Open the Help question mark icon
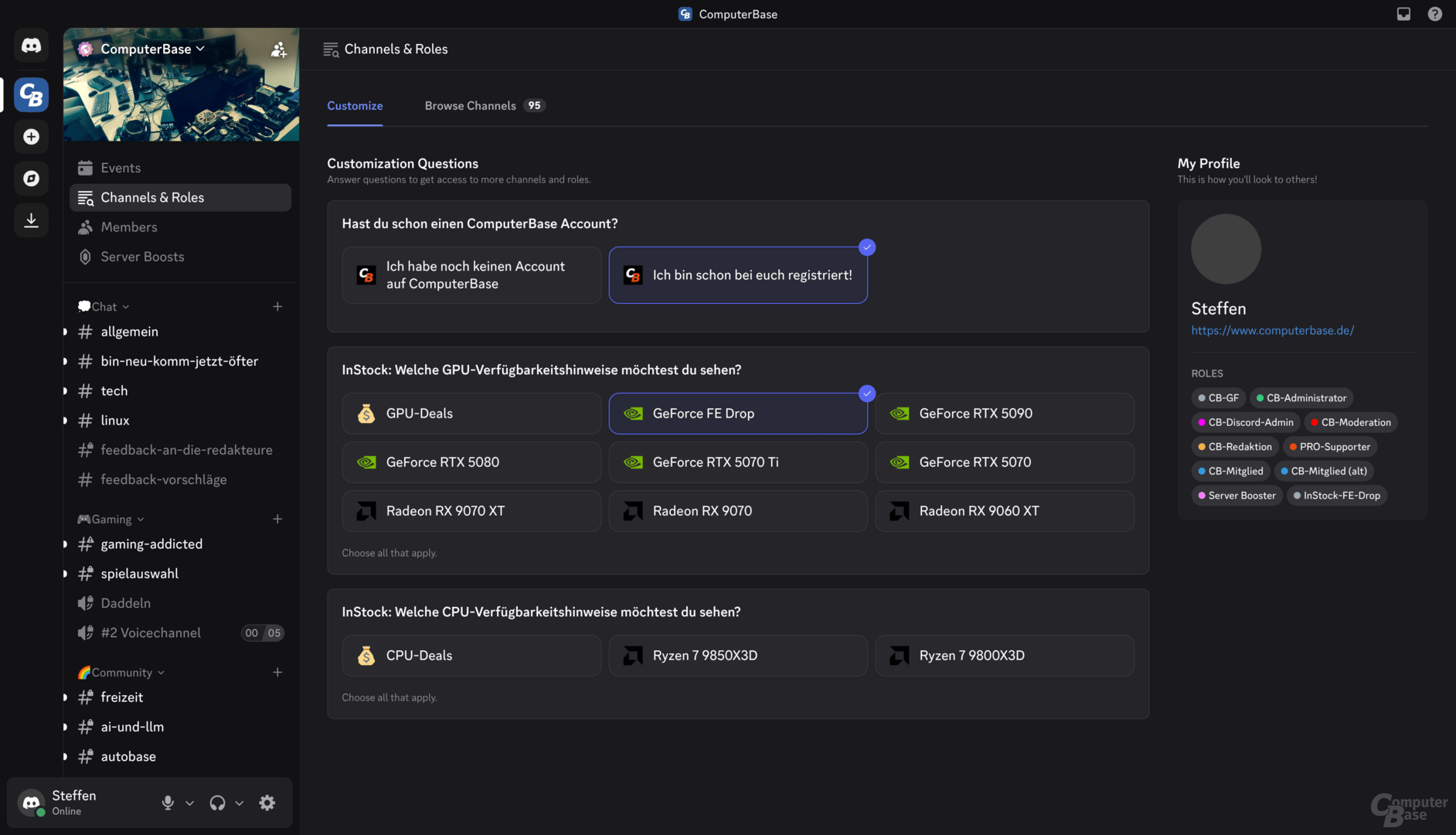Image resolution: width=1456 pixels, height=835 pixels. click(x=1435, y=13)
